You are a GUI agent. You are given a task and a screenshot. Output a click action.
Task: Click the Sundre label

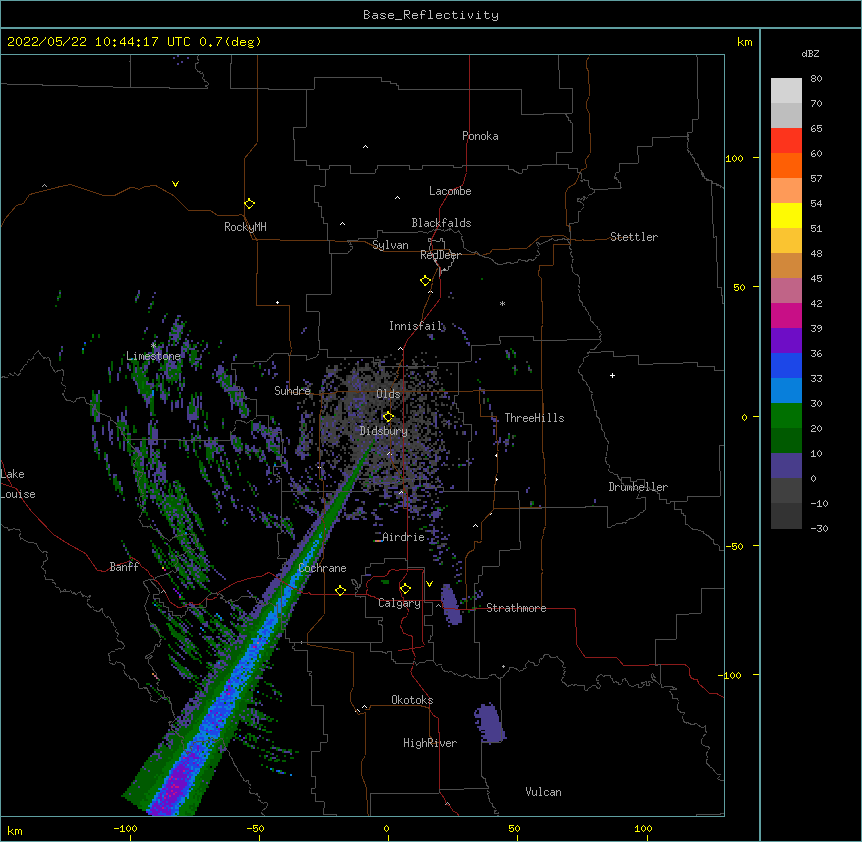tap(292, 391)
